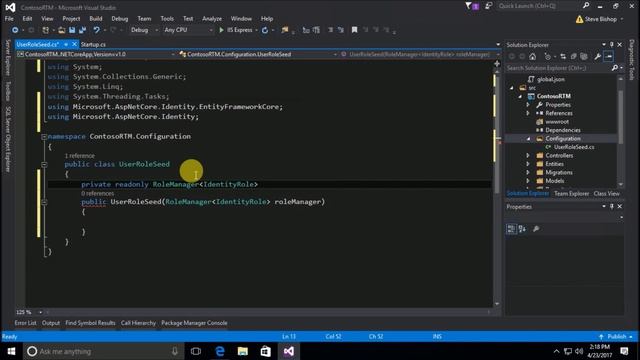This screenshot has height=360, width=640.
Task: Click the Browser Refresh icon in the toolbar
Action: point(265,30)
